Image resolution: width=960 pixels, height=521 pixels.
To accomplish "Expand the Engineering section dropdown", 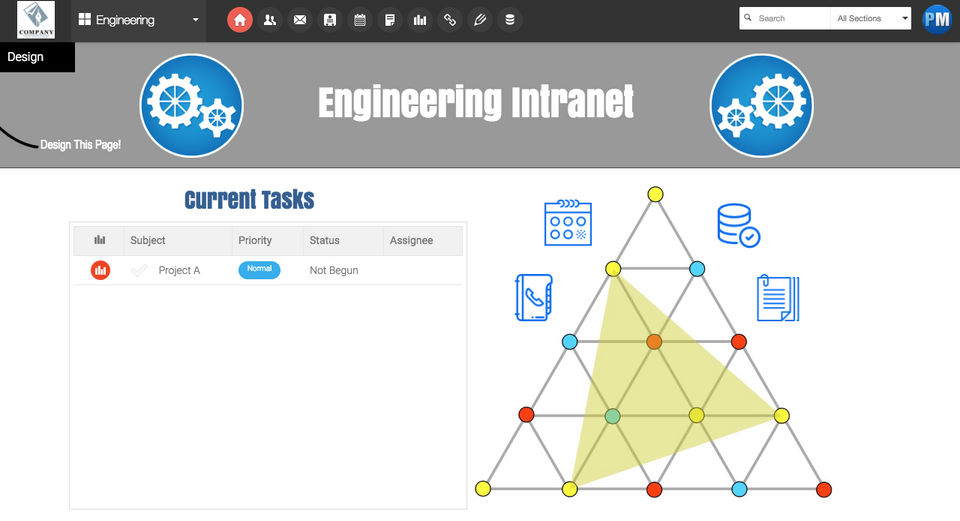I will [x=195, y=20].
